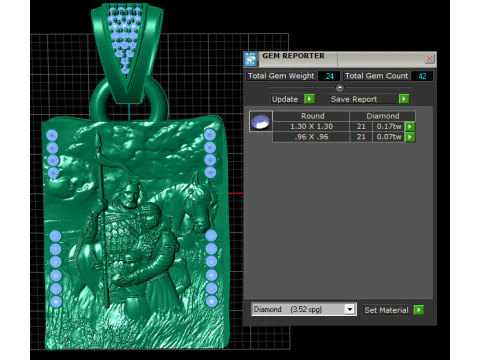Screen dimensions: 480x360
Task: Click the Save Report button label
Action: coord(354,99)
